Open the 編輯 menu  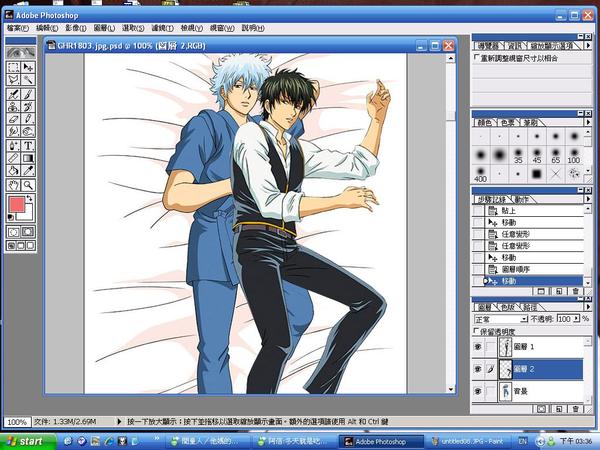[x=47, y=28]
